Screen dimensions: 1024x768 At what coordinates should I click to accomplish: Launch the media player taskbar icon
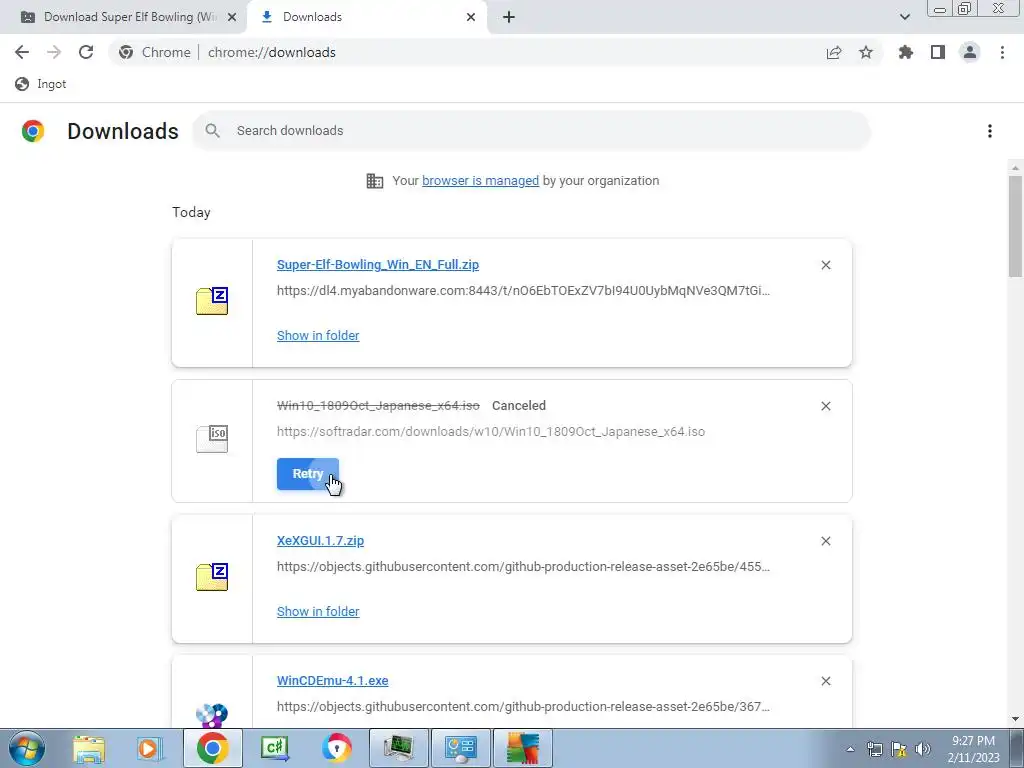[x=150, y=748]
